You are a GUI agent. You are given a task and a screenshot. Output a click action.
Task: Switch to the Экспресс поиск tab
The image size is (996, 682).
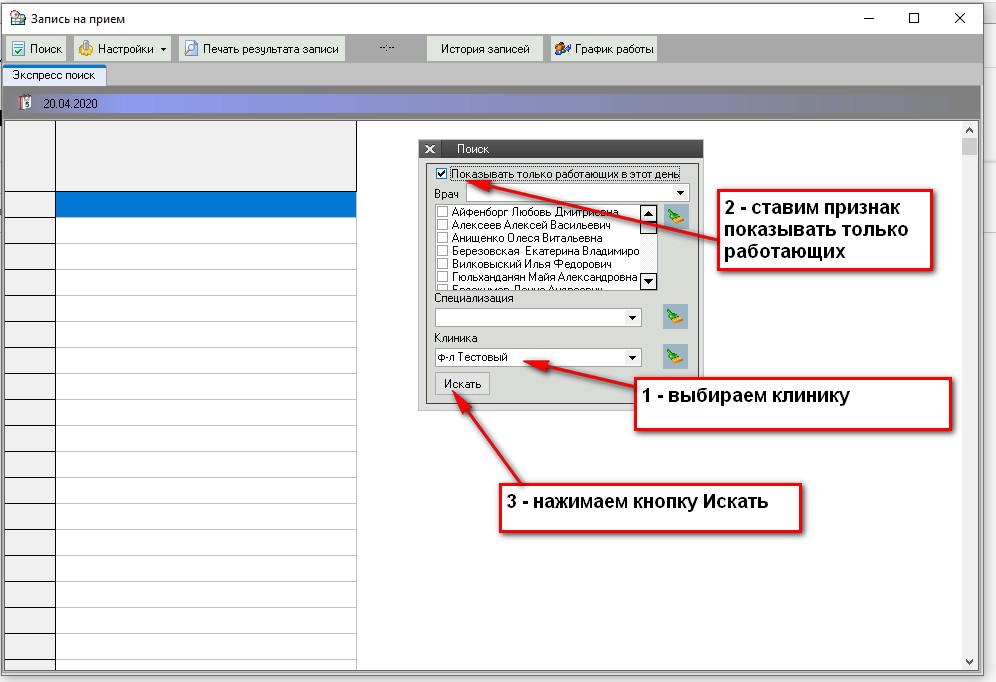54,75
